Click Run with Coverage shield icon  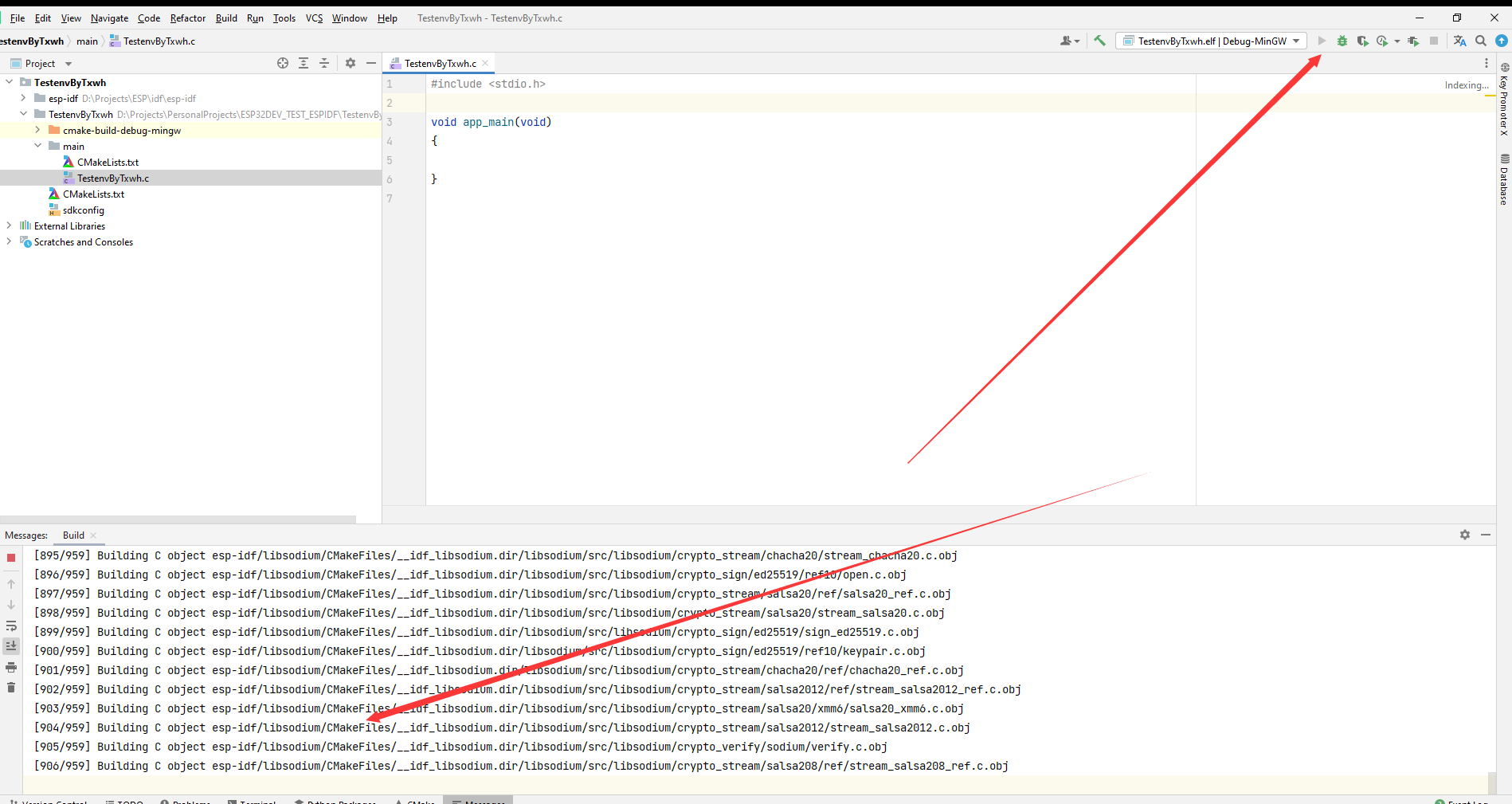click(x=1362, y=41)
